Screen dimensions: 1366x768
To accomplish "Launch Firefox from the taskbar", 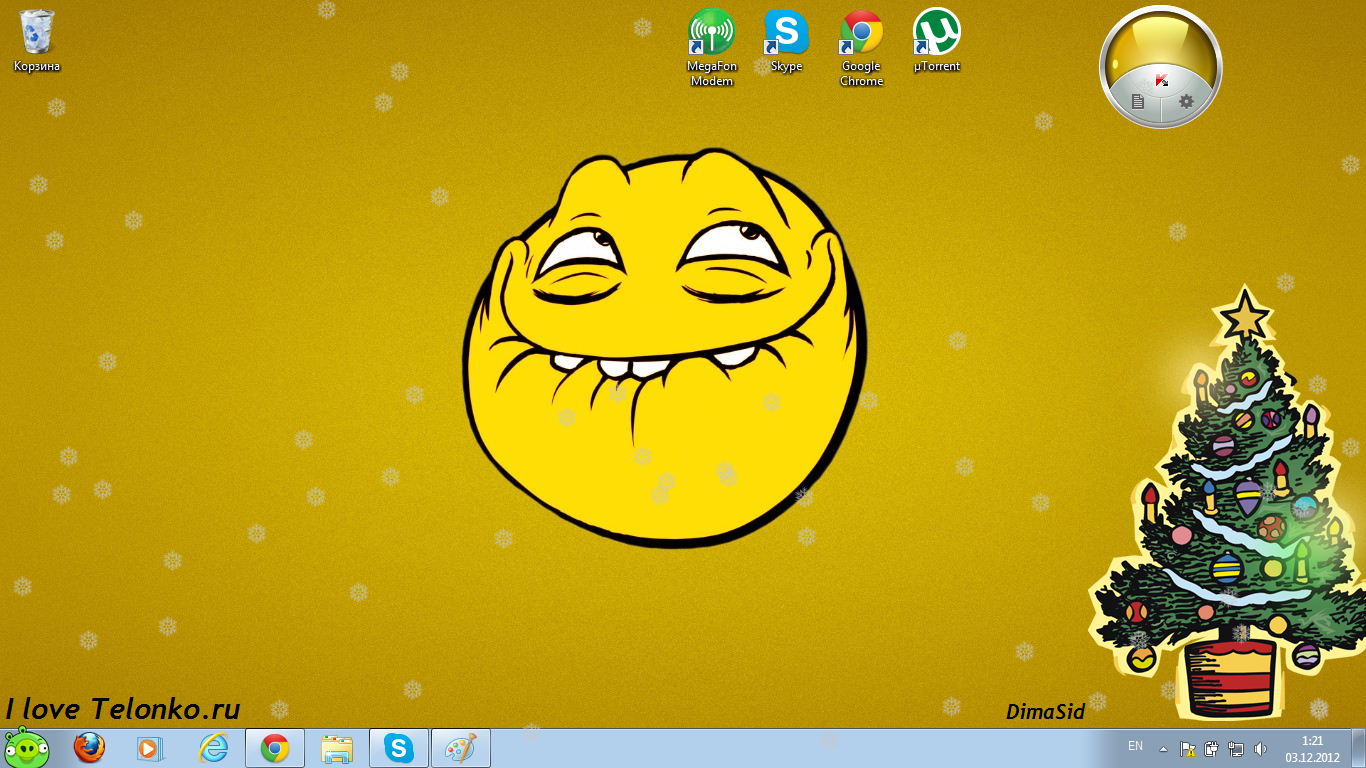I will tap(89, 748).
